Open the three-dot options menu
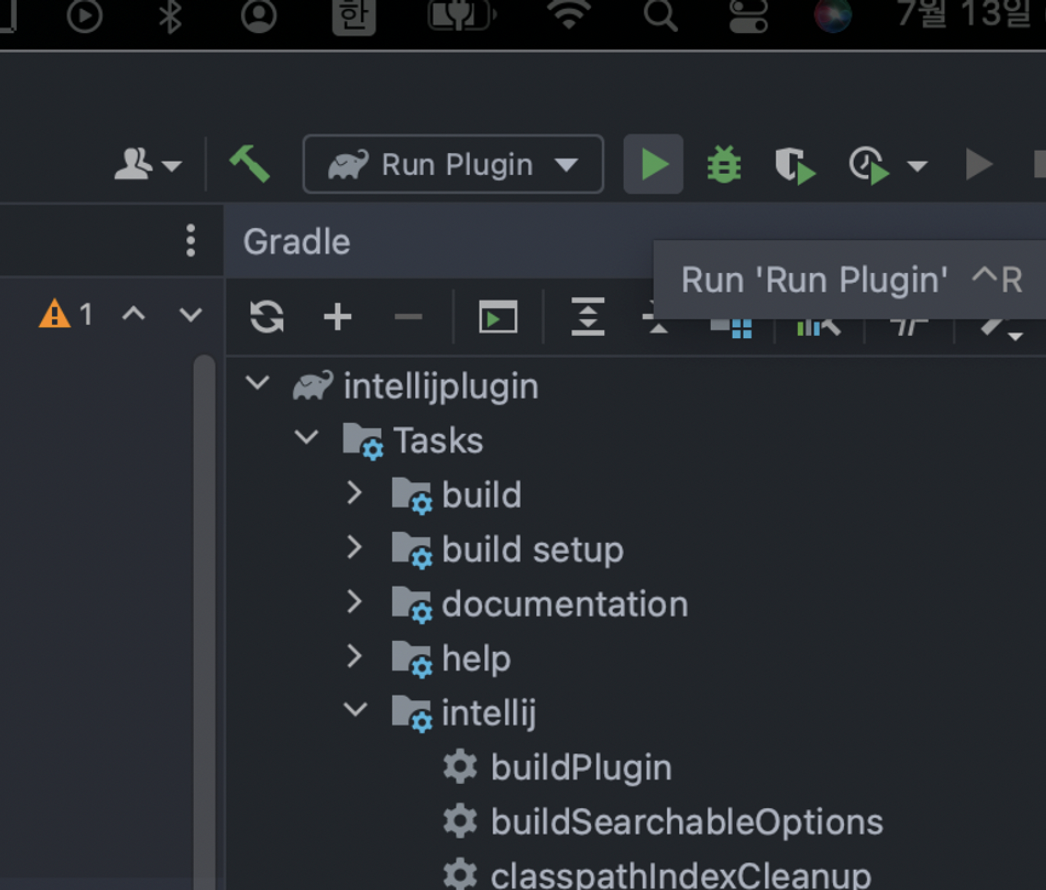The image size is (1046, 890). (191, 240)
